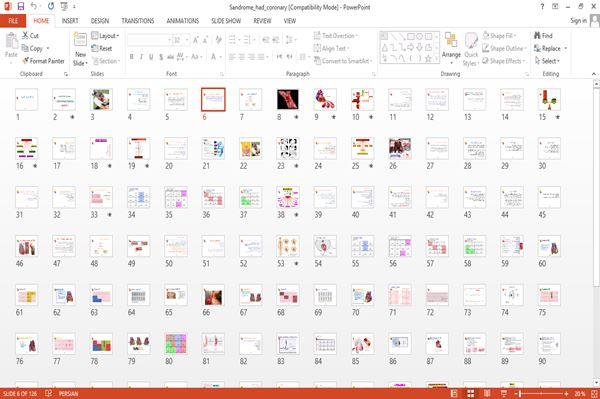The width and height of the screenshot is (600, 399).
Task: Increase font size
Action: [x=196, y=40]
